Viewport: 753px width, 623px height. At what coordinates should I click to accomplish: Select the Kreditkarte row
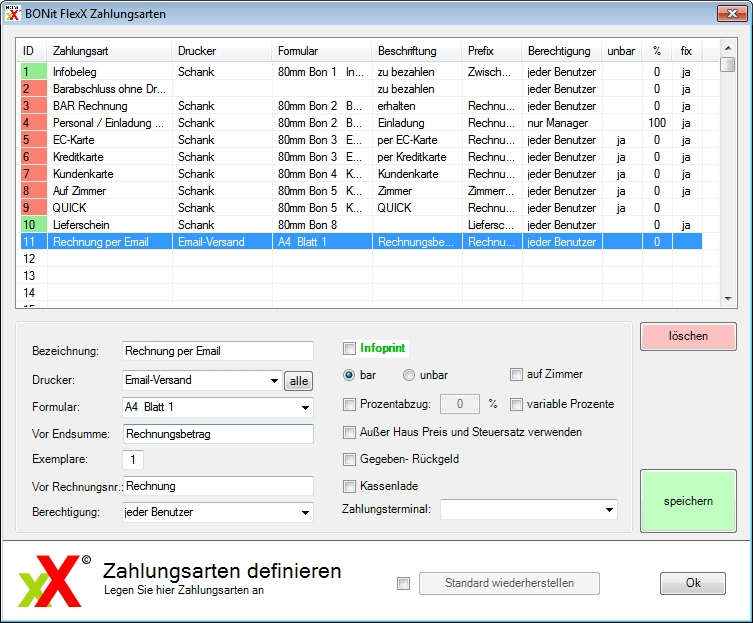click(361, 157)
